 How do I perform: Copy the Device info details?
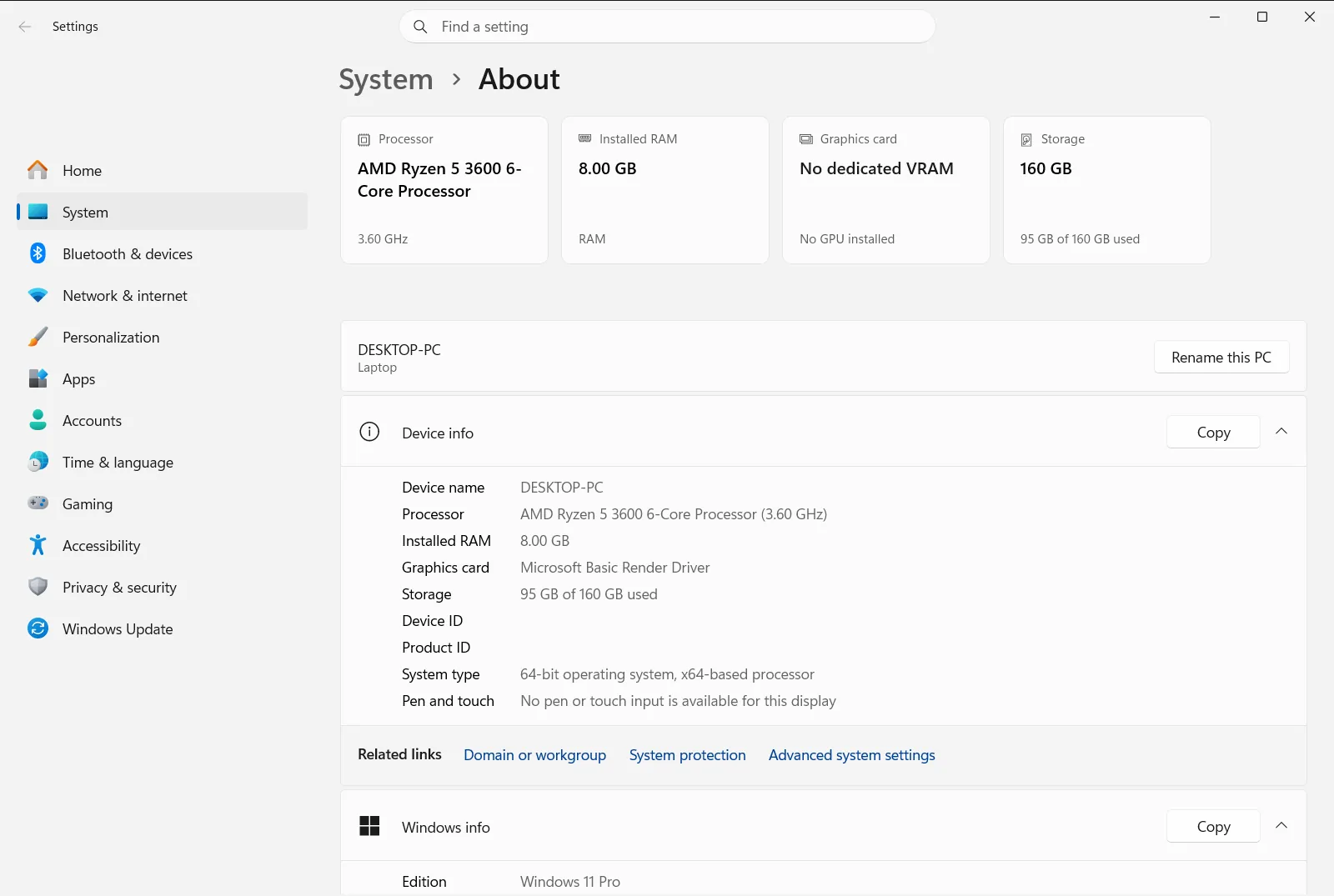click(x=1213, y=433)
